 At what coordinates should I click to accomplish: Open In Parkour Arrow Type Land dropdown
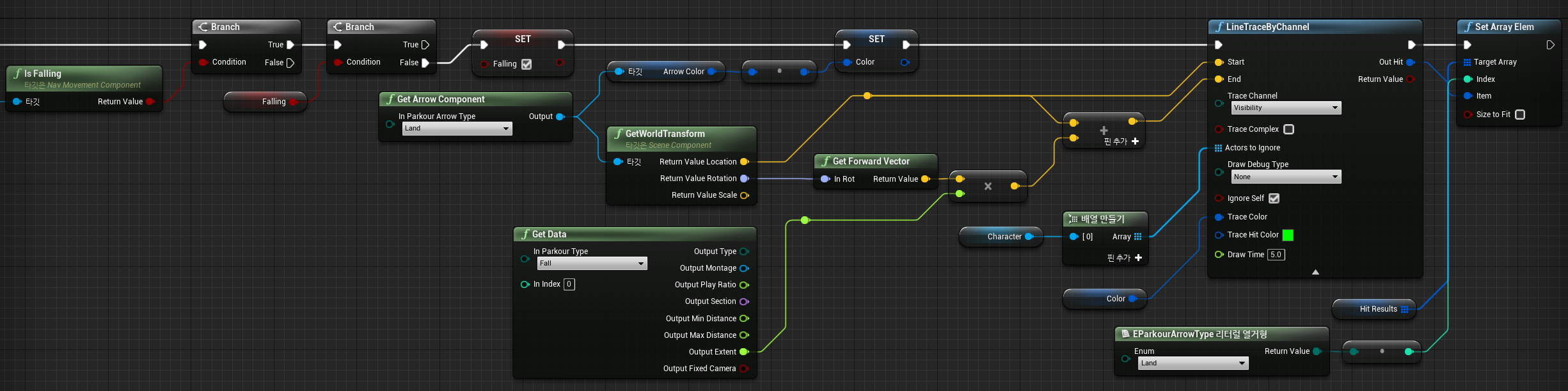tap(457, 129)
